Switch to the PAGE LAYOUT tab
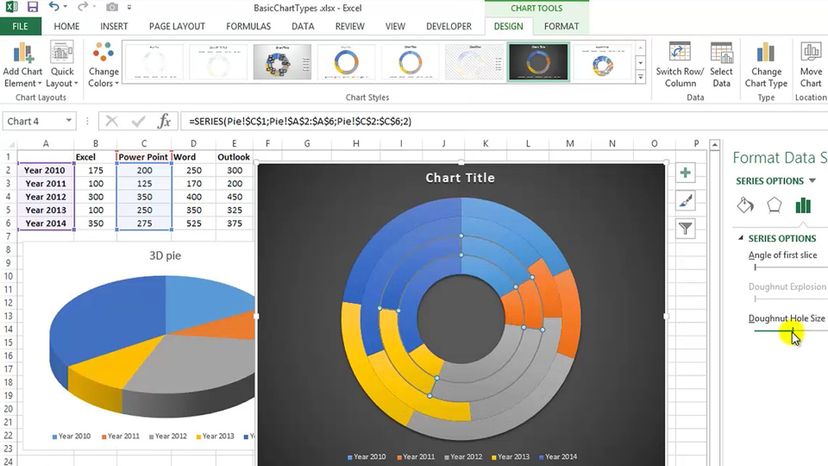The height and width of the screenshot is (466, 828). pos(177,26)
